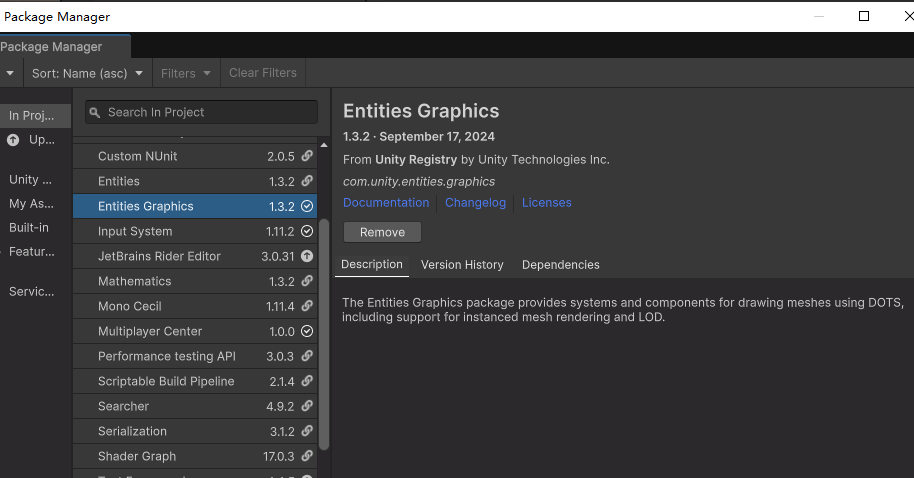Click the link icon next to Custom NUnit
Image resolution: width=914 pixels, height=478 pixels.
click(x=307, y=156)
